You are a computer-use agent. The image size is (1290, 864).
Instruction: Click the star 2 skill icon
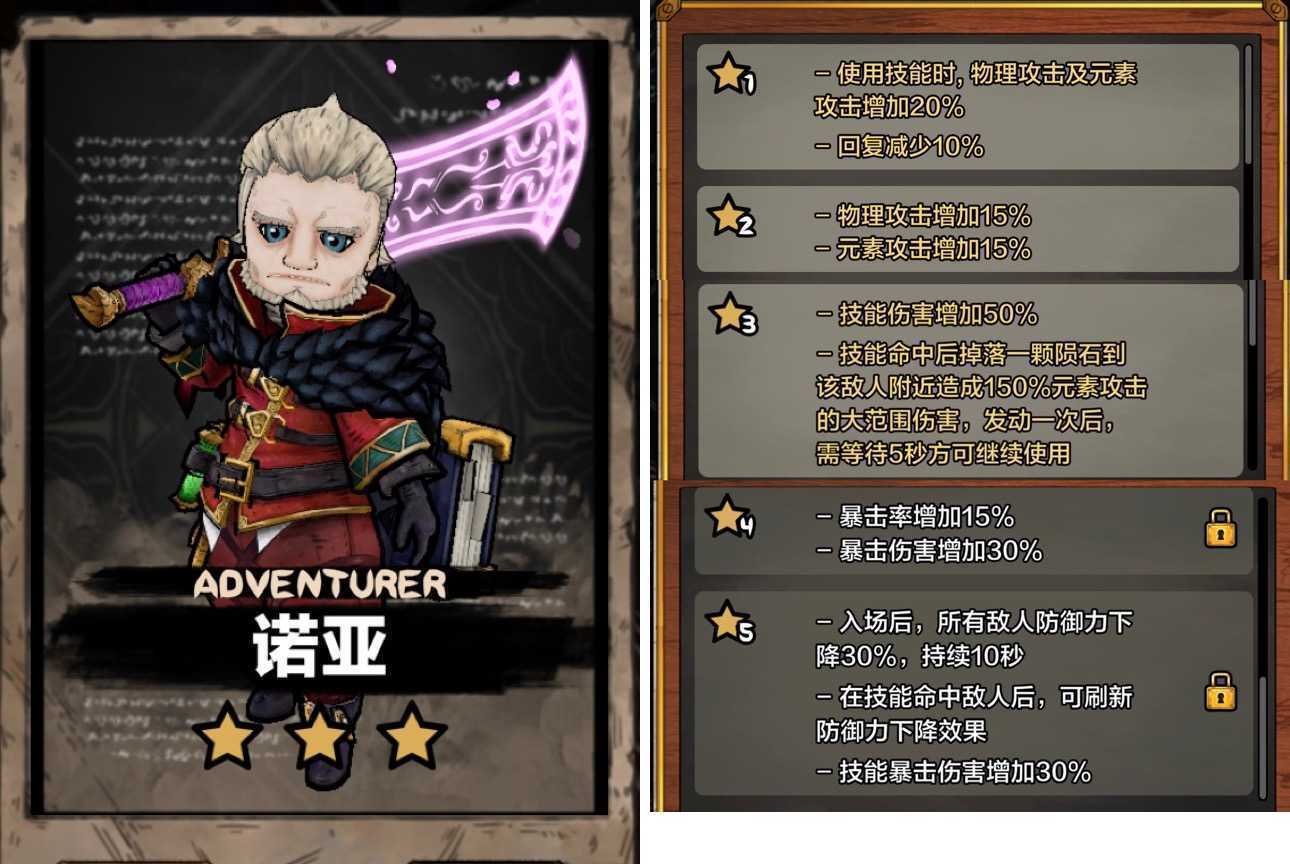pyautogui.click(x=731, y=218)
